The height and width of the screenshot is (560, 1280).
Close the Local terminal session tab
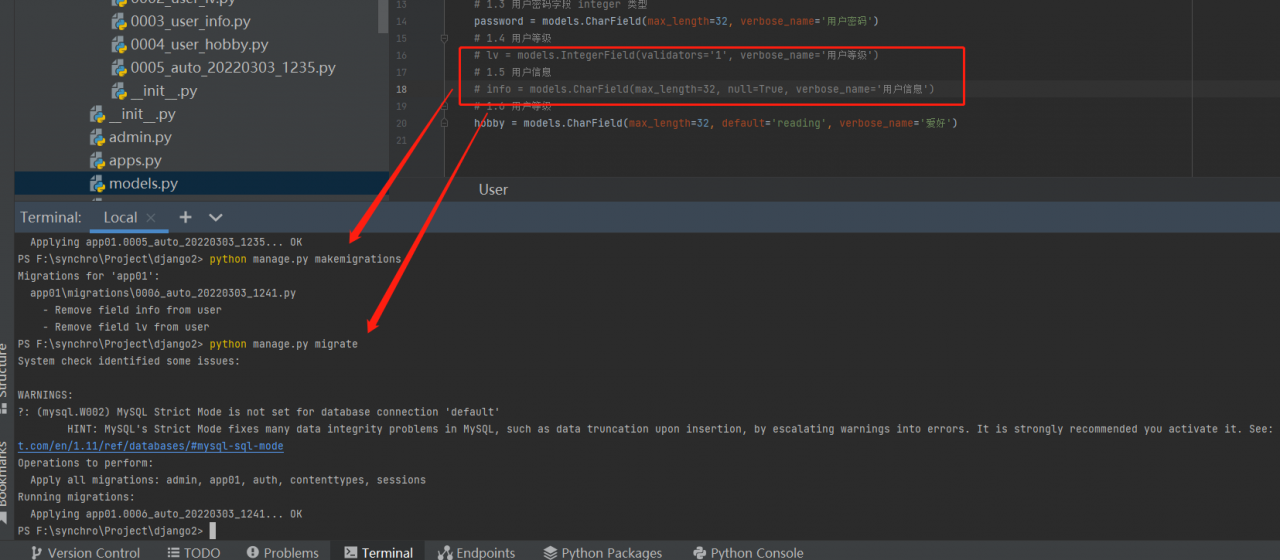151,217
